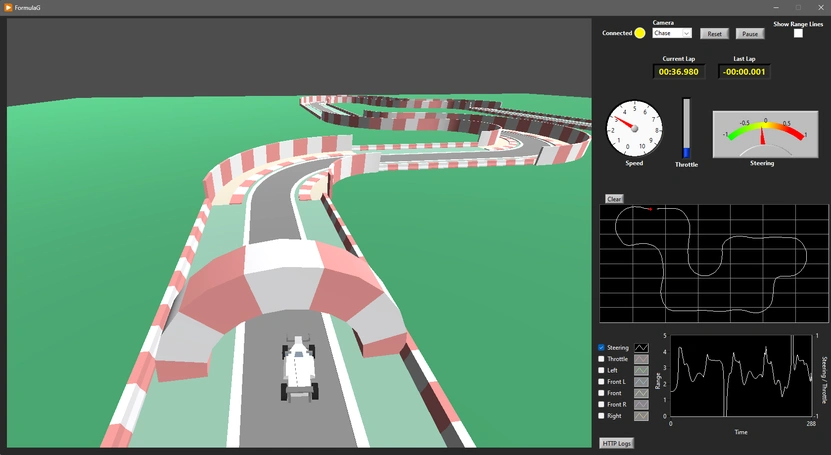Screen dimensions: 831x455
Task: Enable the Front plot checkbox
Action: 601,393
